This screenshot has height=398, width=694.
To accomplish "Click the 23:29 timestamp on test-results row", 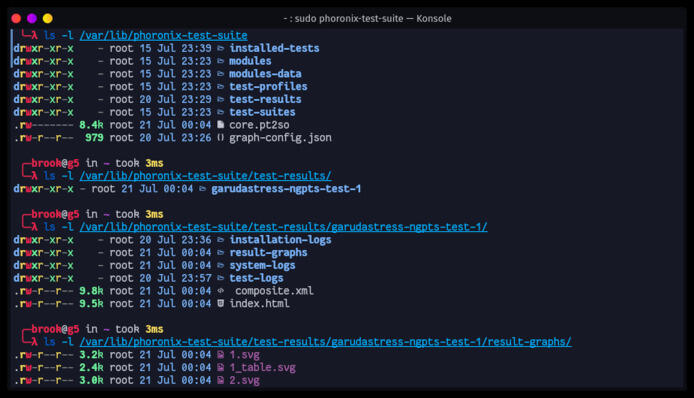I will point(197,100).
